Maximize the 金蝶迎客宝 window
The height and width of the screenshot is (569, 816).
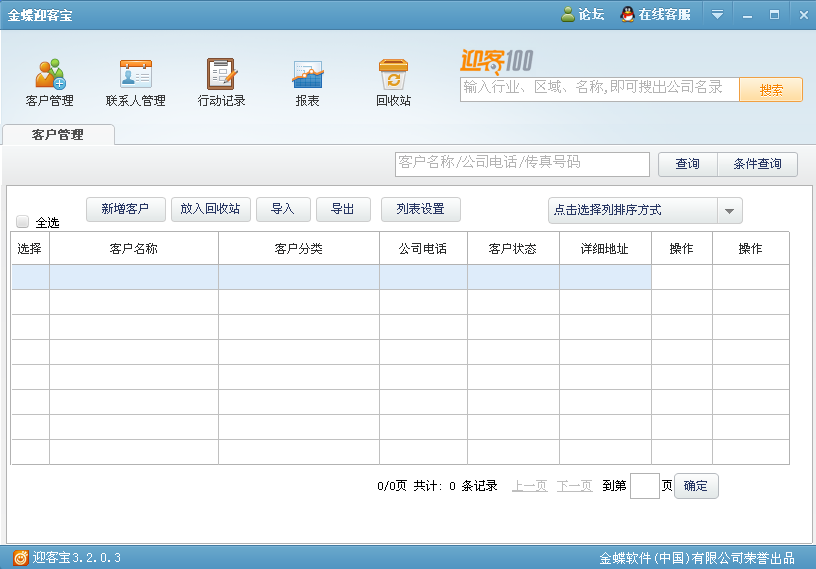(774, 15)
